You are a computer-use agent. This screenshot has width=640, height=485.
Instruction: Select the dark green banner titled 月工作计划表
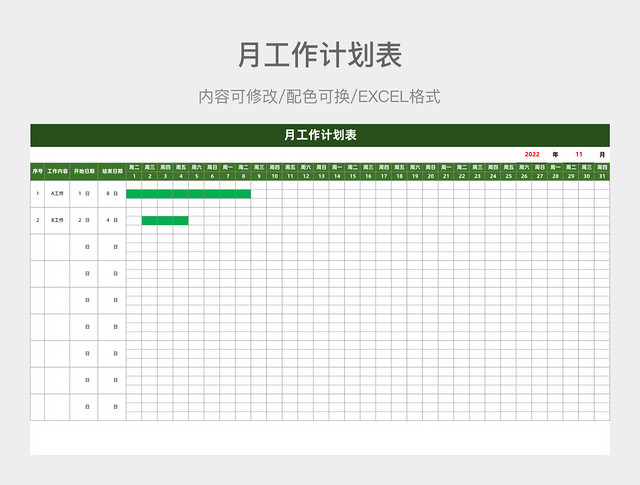320,135
